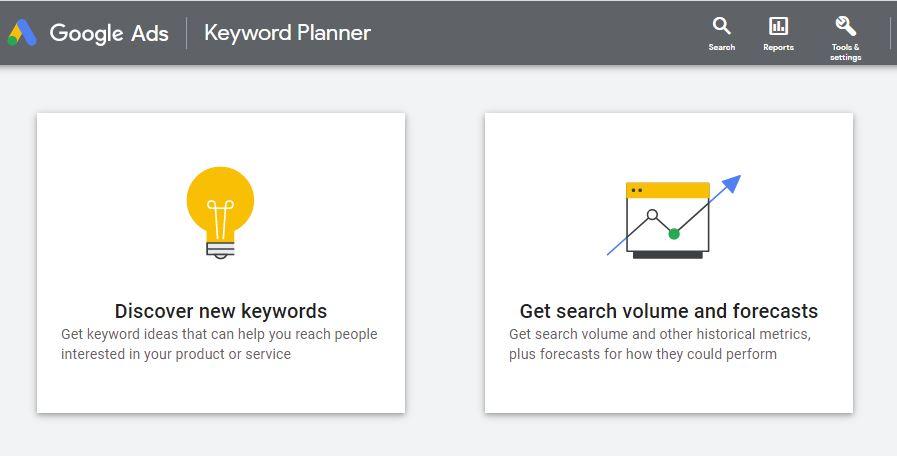Open the Reports chart icon
The height and width of the screenshot is (456, 897).
(778, 26)
